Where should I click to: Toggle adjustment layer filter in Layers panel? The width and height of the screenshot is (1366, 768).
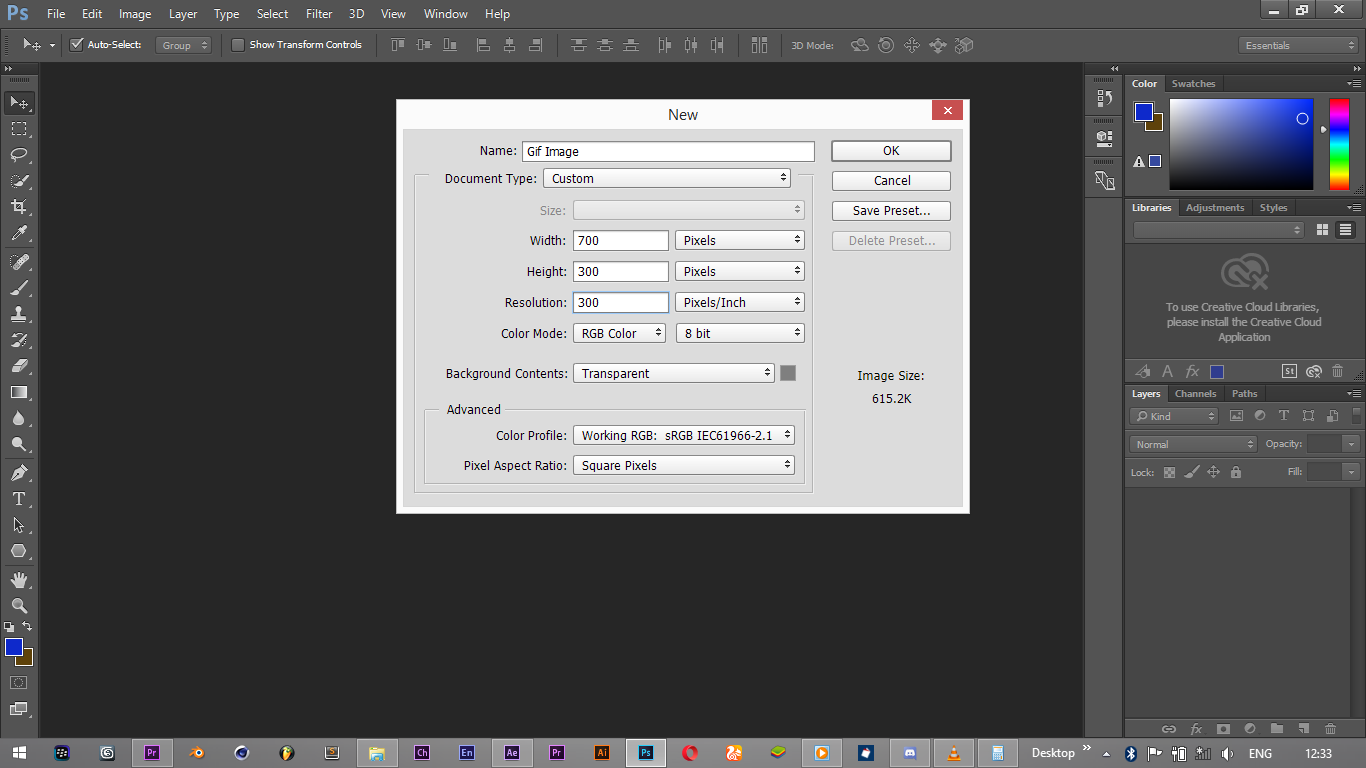[x=1260, y=416]
